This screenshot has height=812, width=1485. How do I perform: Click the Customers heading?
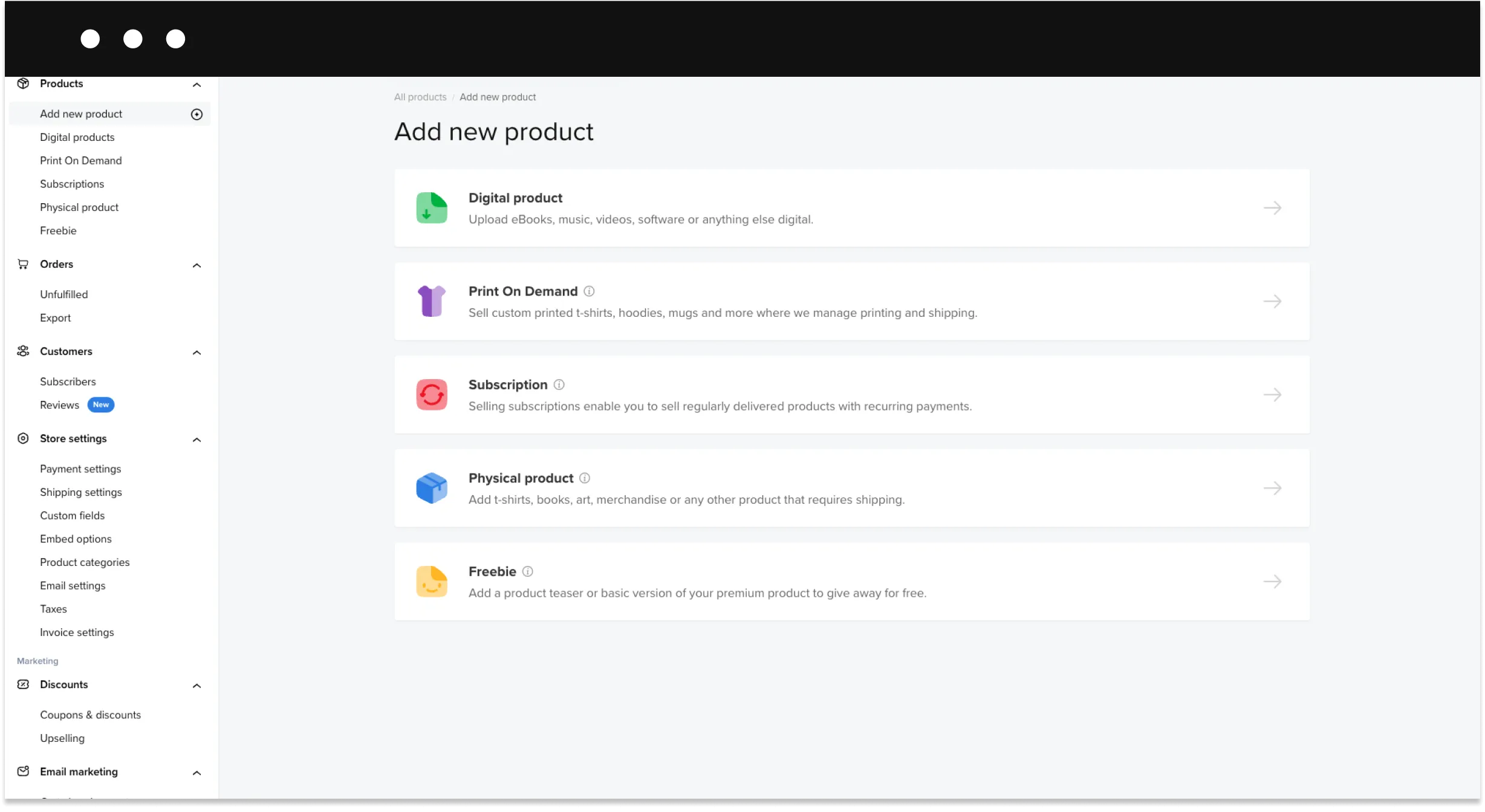point(66,351)
